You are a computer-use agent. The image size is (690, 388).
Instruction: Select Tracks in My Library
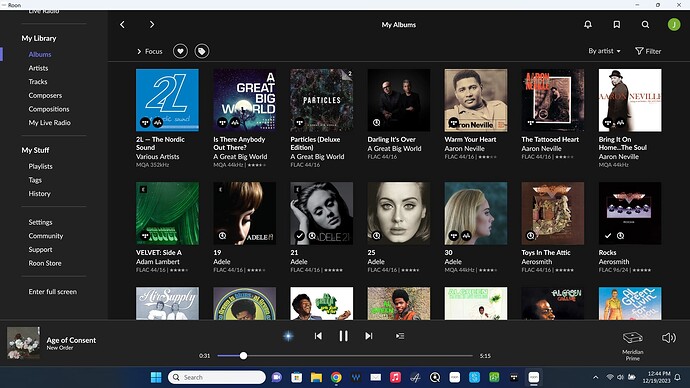pyautogui.click(x=38, y=82)
